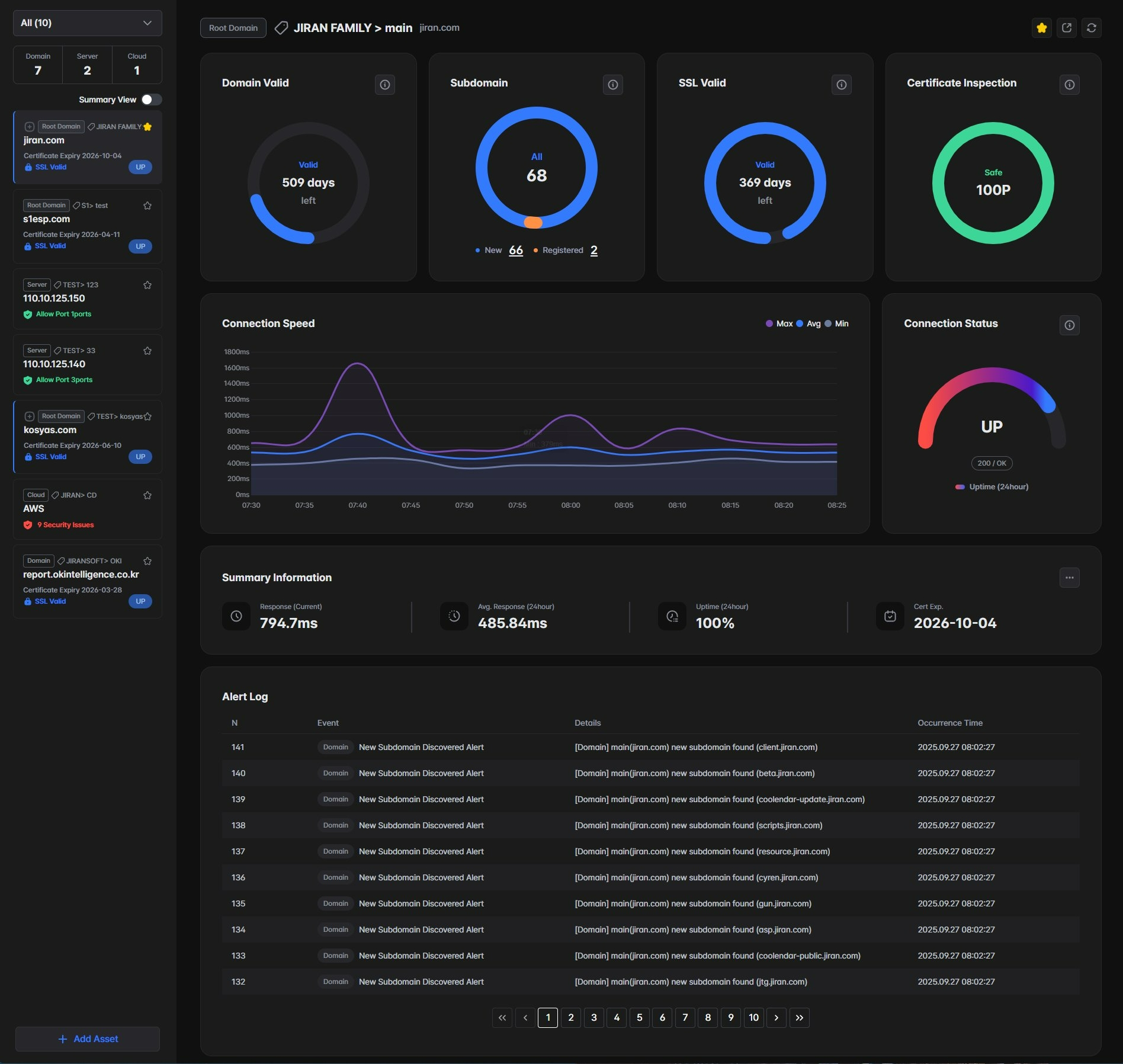The height and width of the screenshot is (1064, 1123).
Task: Click the Domain Valid info icon
Action: 385,85
